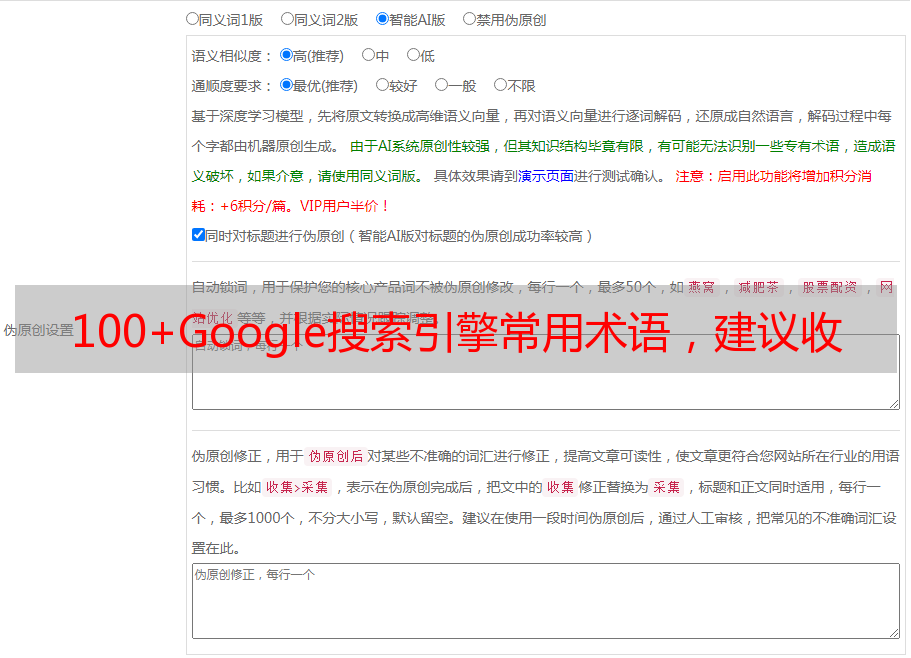Viewport: 911px width, 658px height.
Task: Click the 伪原创设置 row label
Action: tap(38, 330)
